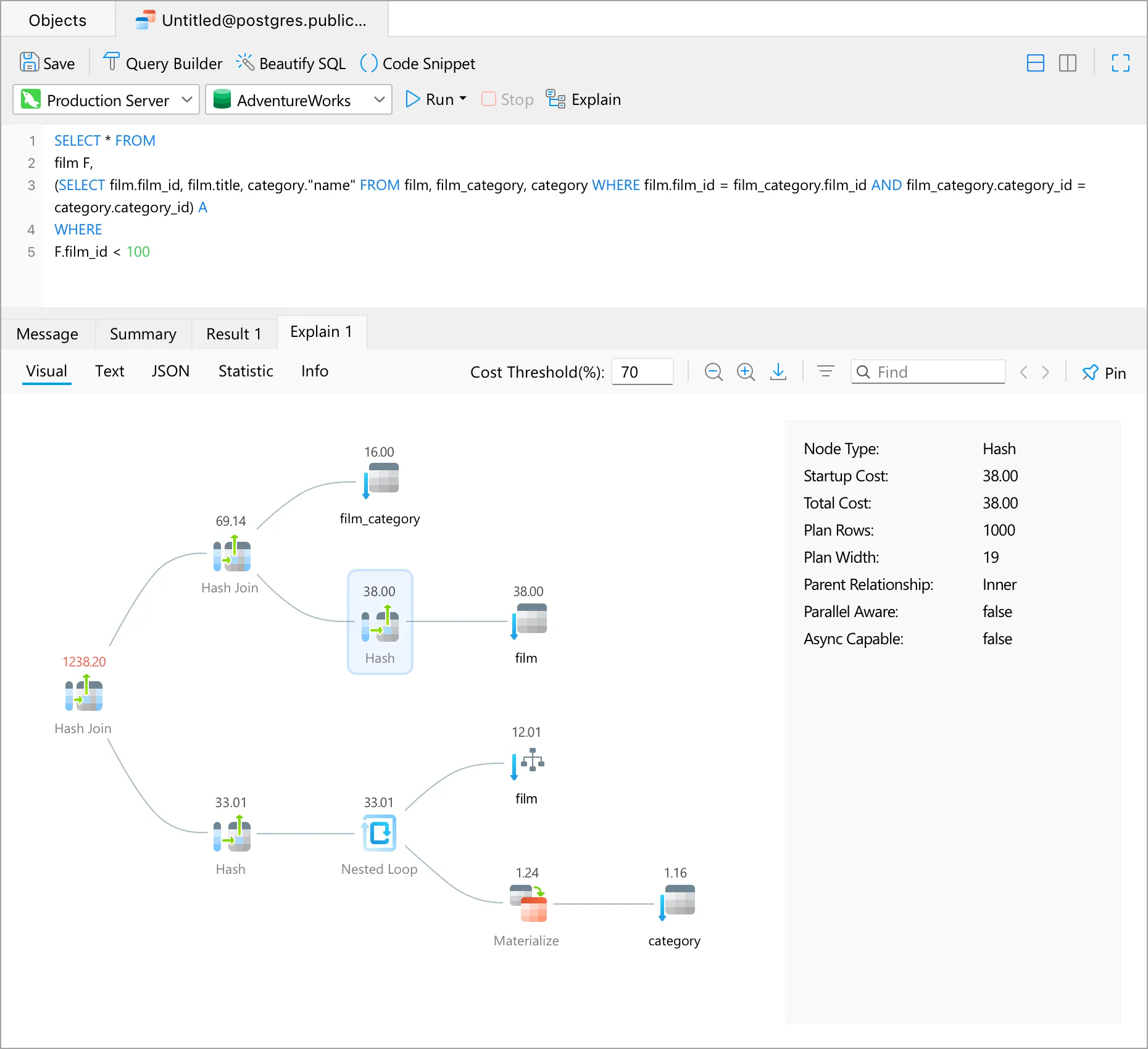Select the Untitled@postgres.public query tab

pos(252,20)
